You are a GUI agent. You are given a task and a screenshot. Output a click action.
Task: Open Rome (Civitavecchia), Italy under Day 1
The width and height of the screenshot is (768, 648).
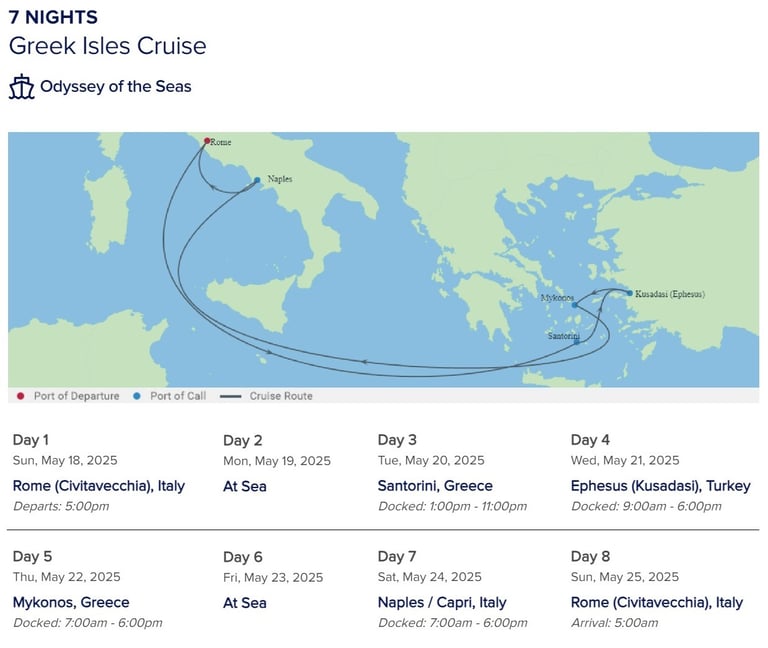(99, 486)
